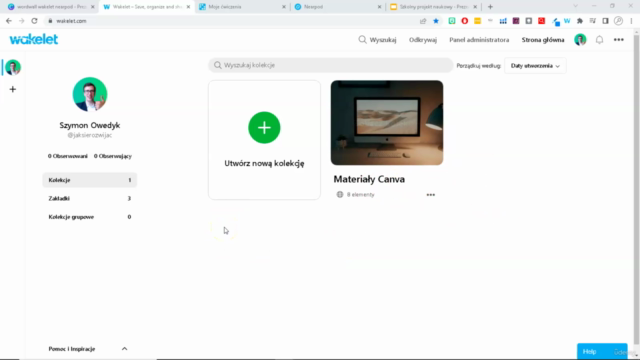Open Materiały Canva three-dot options
The width and height of the screenshot is (640, 360).
(431, 195)
